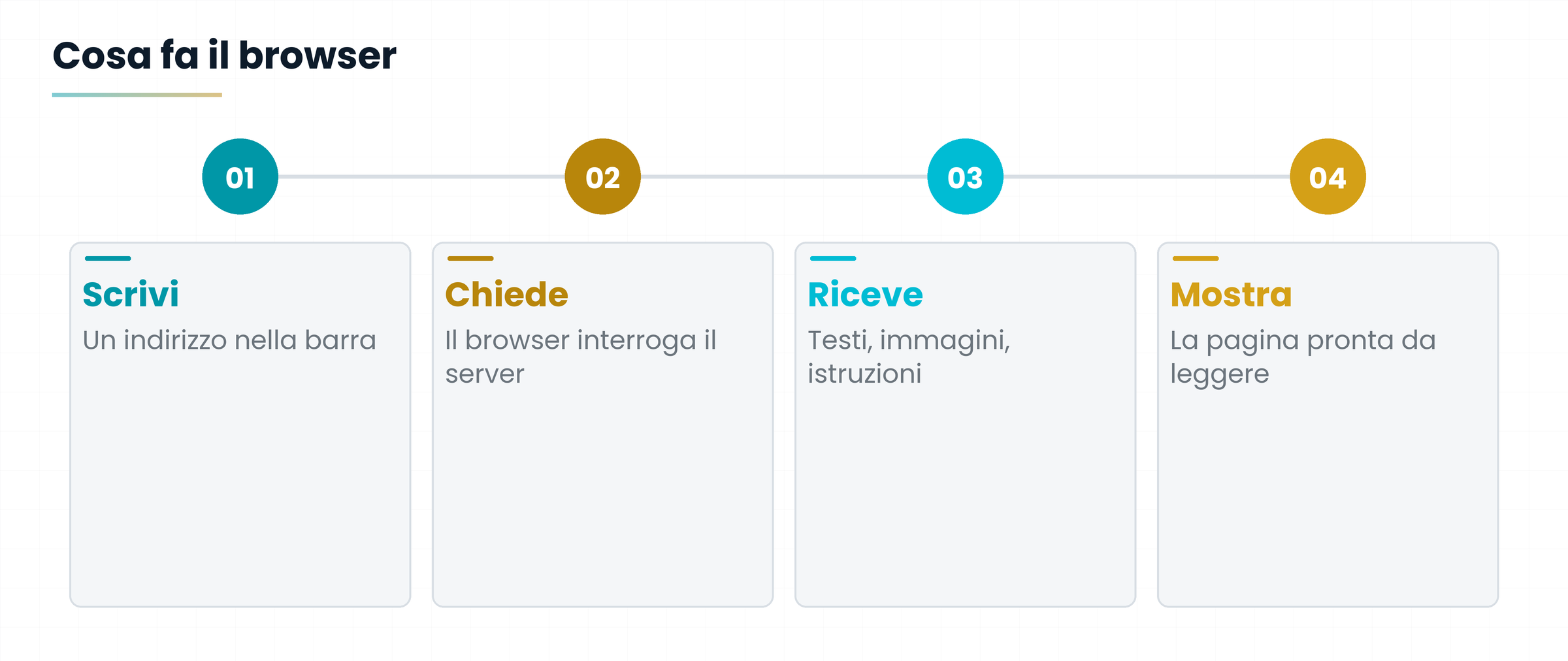This screenshot has height=661, width=1568.
Task: Click the Scrivi heading
Action: (131, 295)
